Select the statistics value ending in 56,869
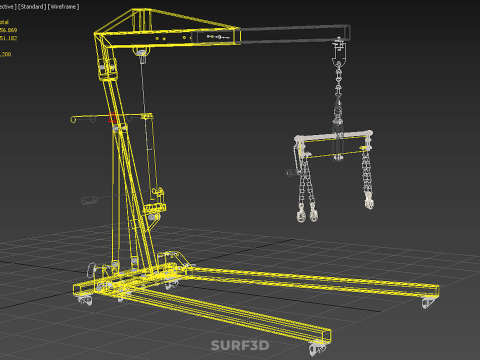 (8, 30)
